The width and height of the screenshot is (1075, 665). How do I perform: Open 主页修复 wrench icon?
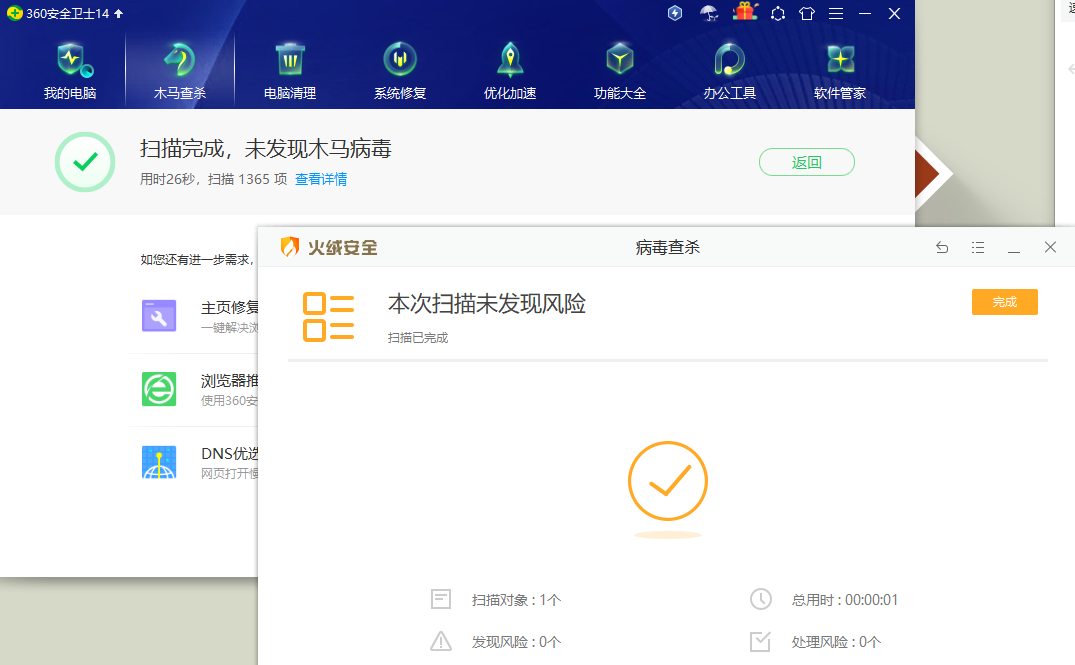tap(159, 316)
